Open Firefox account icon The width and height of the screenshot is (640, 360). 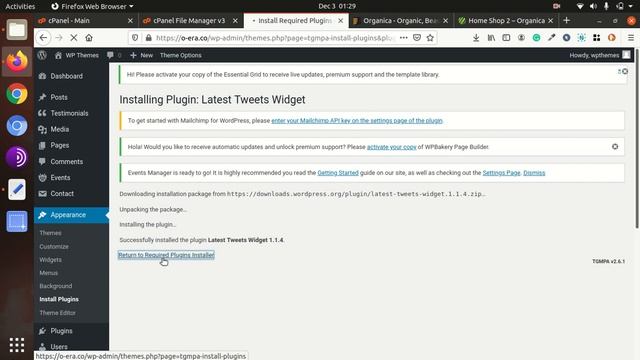(x=521, y=38)
